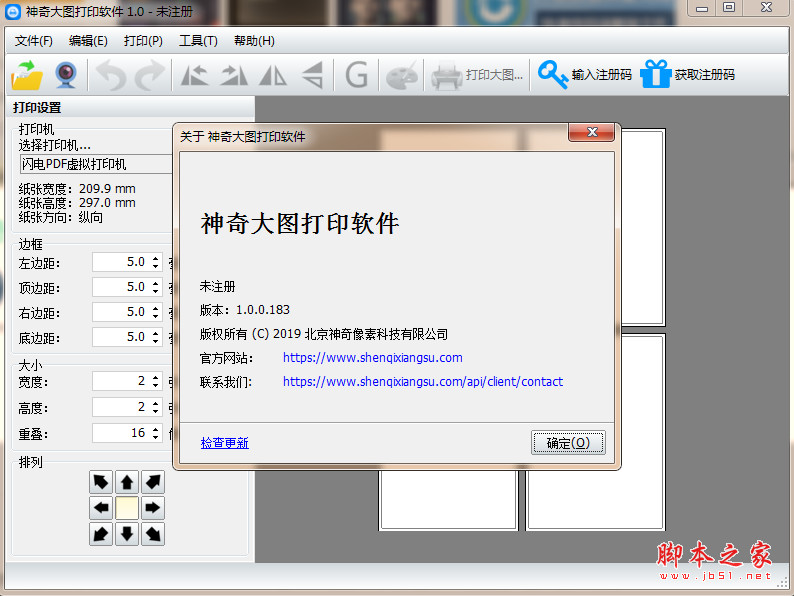Align tiles to right arrow
794x596 pixels.
[x=152, y=507]
